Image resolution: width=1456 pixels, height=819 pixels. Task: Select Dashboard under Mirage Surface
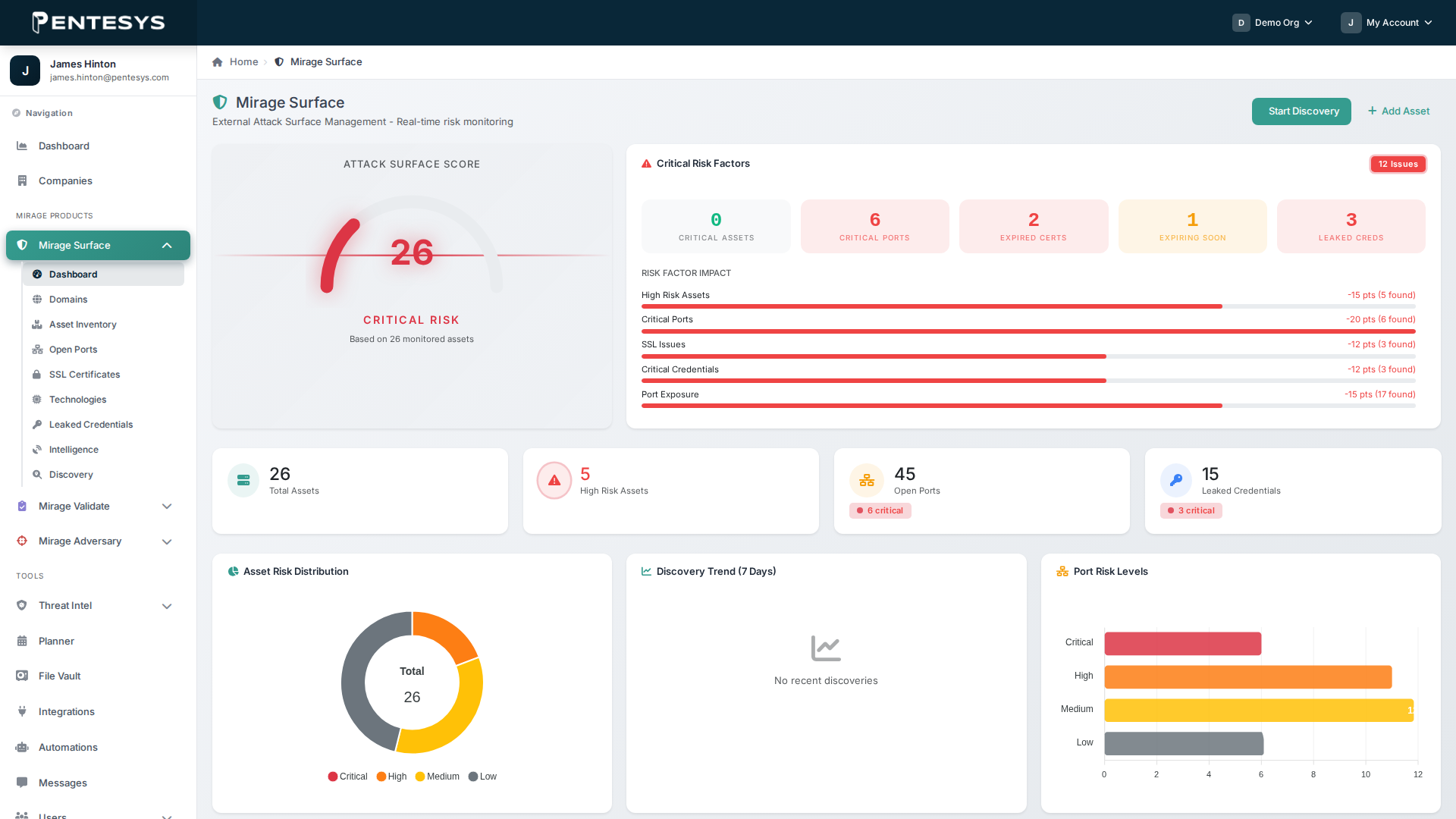tap(103, 275)
